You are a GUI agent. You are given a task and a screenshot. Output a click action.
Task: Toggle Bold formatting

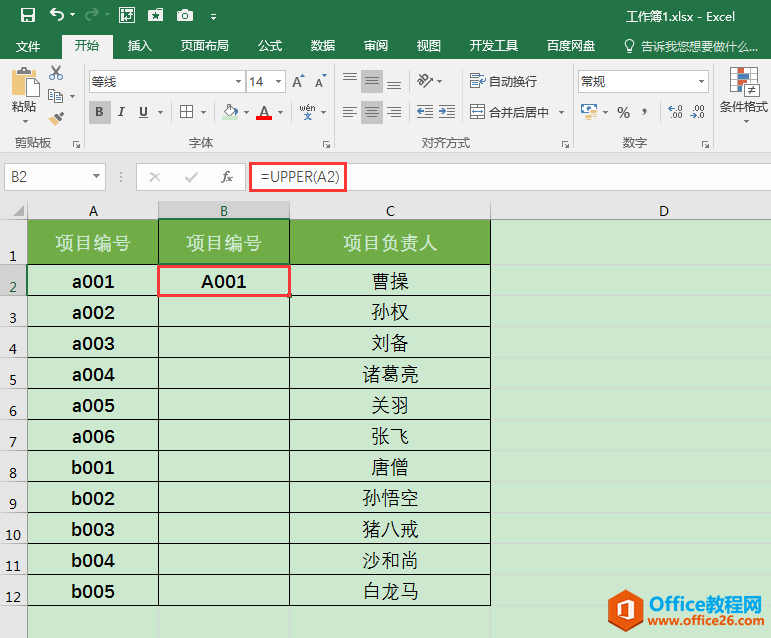coord(99,112)
